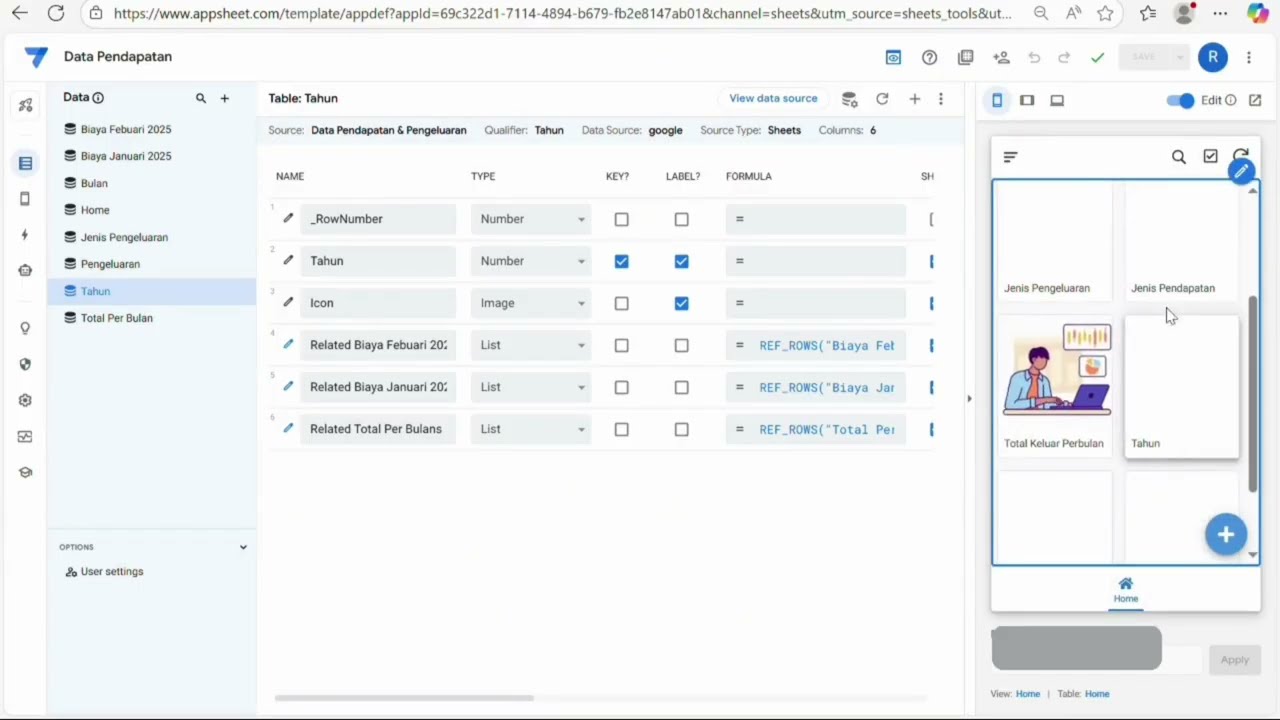The height and width of the screenshot is (720, 1280).
Task: Open the Manage monitor icon in sidebar
Action: 25,436
